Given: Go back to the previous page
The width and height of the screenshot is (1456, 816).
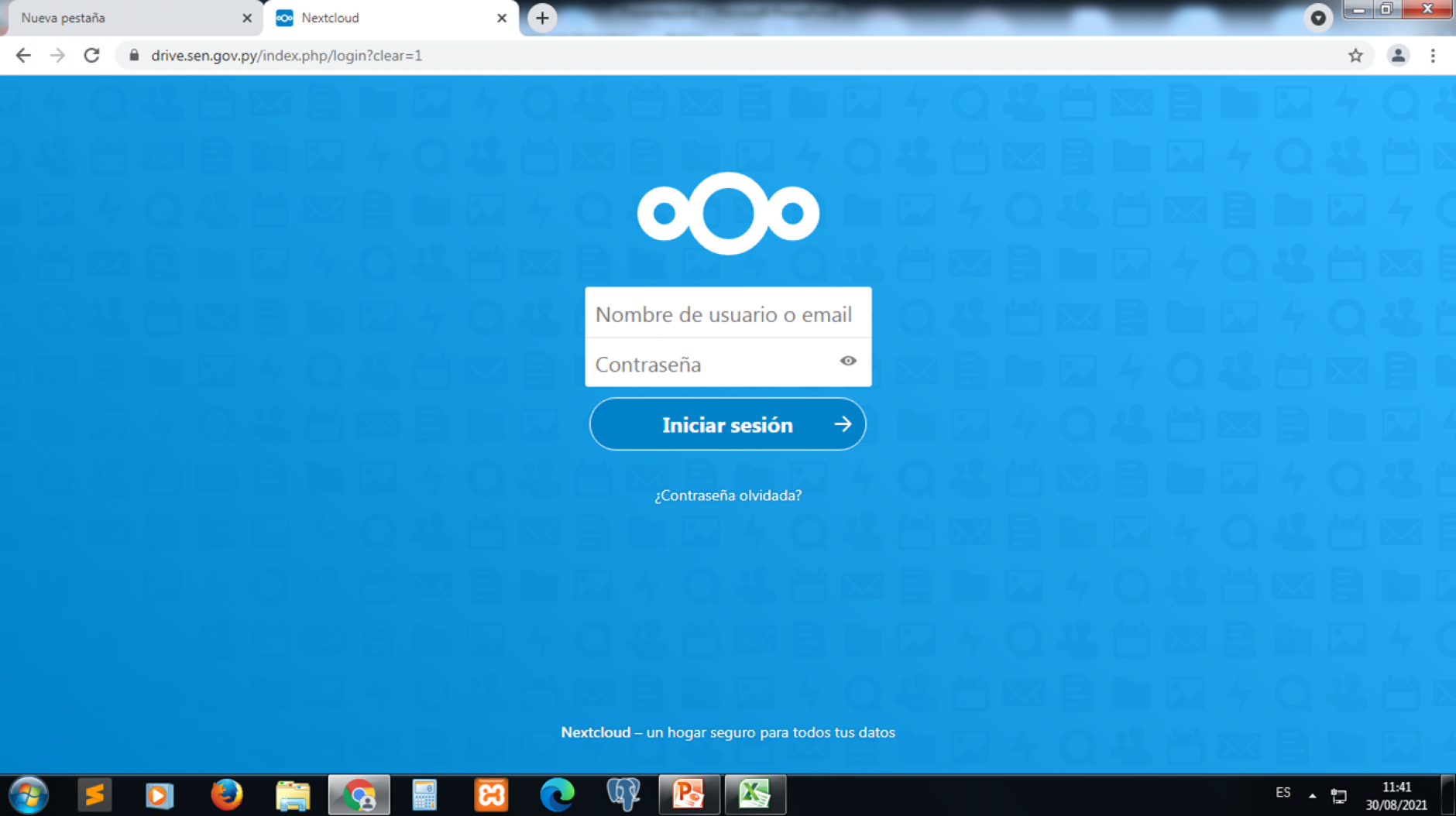Looking at the screenshot, I should [x=23, y=56].
